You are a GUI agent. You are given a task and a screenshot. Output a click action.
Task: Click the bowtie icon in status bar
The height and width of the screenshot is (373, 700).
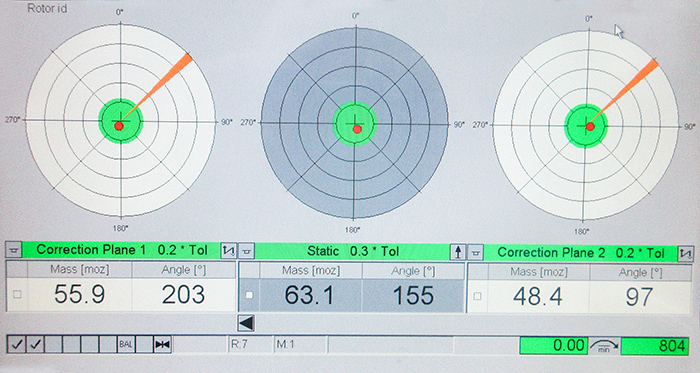(162, 344)
